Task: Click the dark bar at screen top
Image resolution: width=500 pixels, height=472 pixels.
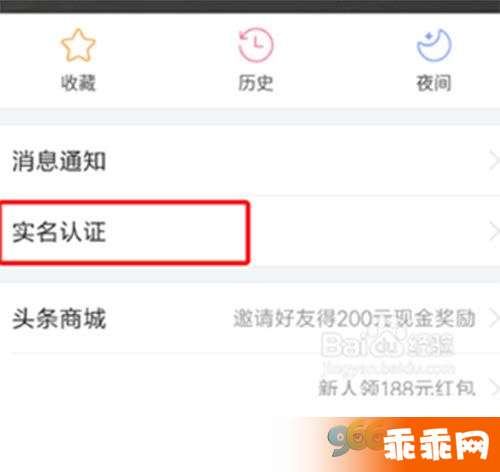Action: pyautogui.click(x=250, y=6)
